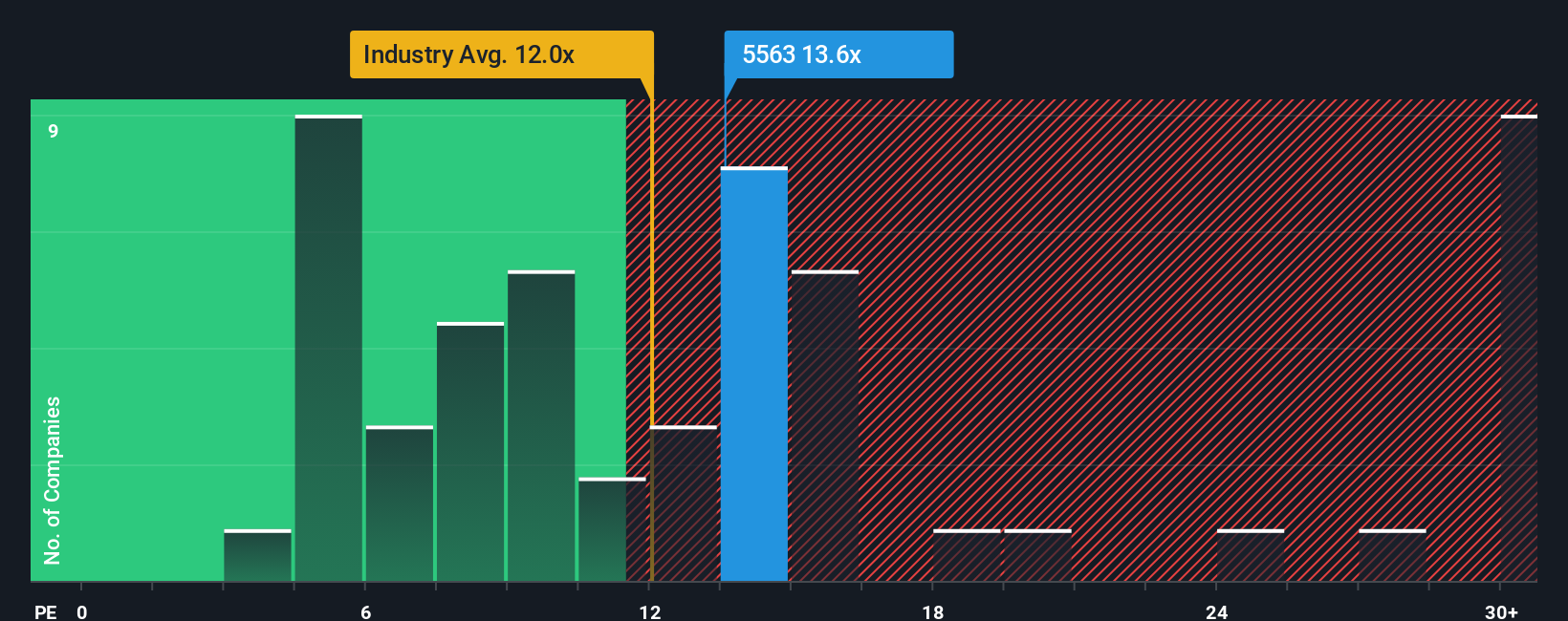
Task: Click the 9 y-axis gridline label
Action: coord(54,131)
